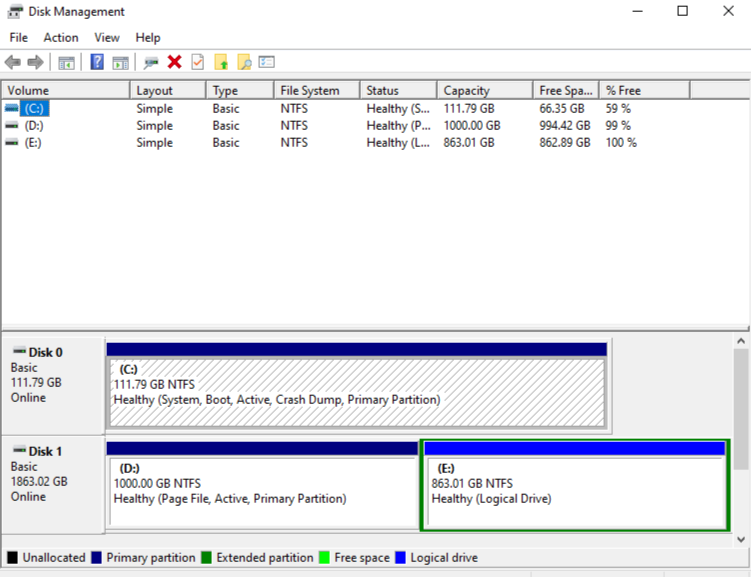Viewport: 751px width, 577px height.
Task: Sort by the Type column header
Action: [240, 91]
